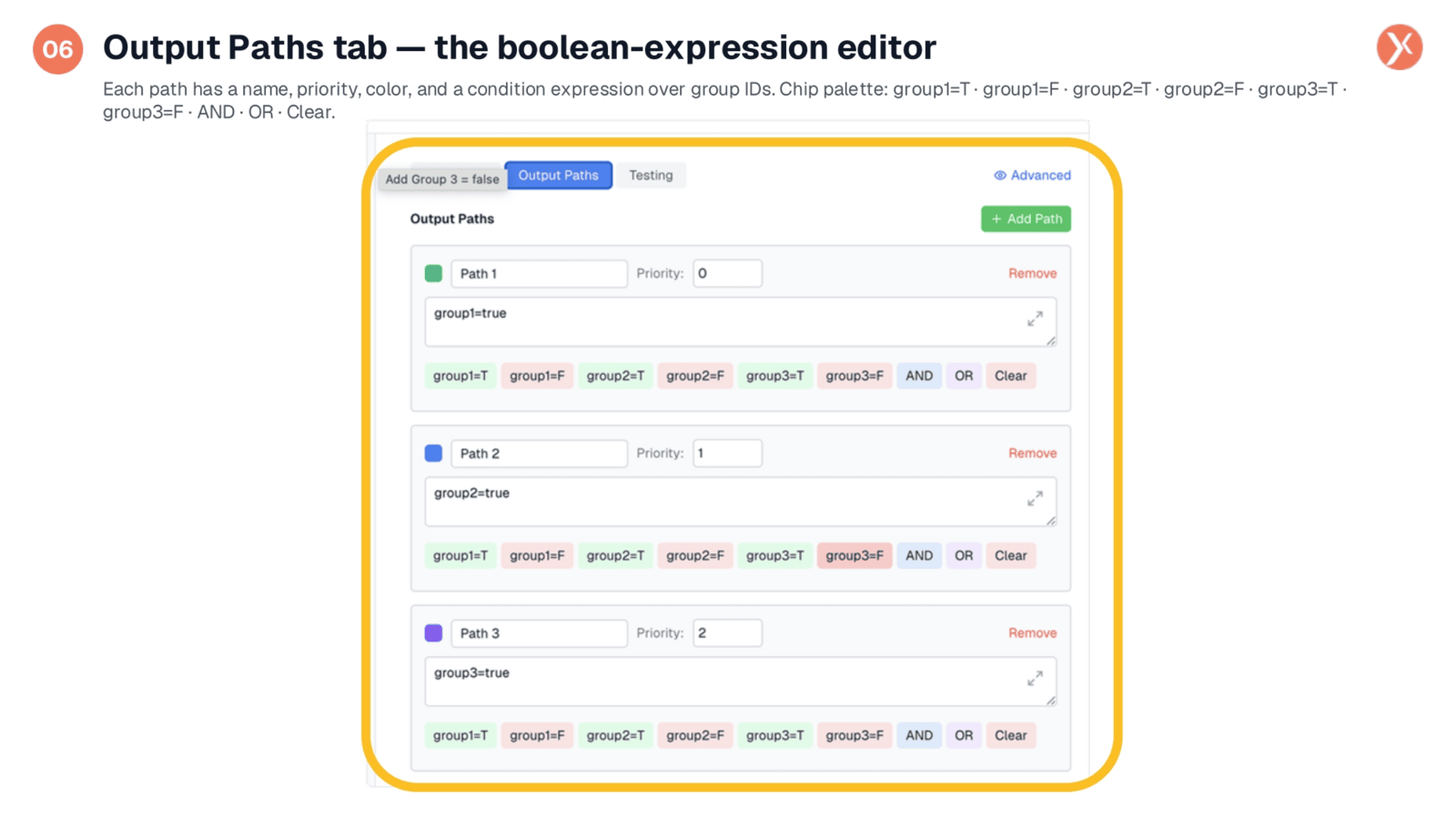Clear the Path 2 expression
Image resolution: width=1456 pixels, height=819 pixels.
coord(1010,555)
